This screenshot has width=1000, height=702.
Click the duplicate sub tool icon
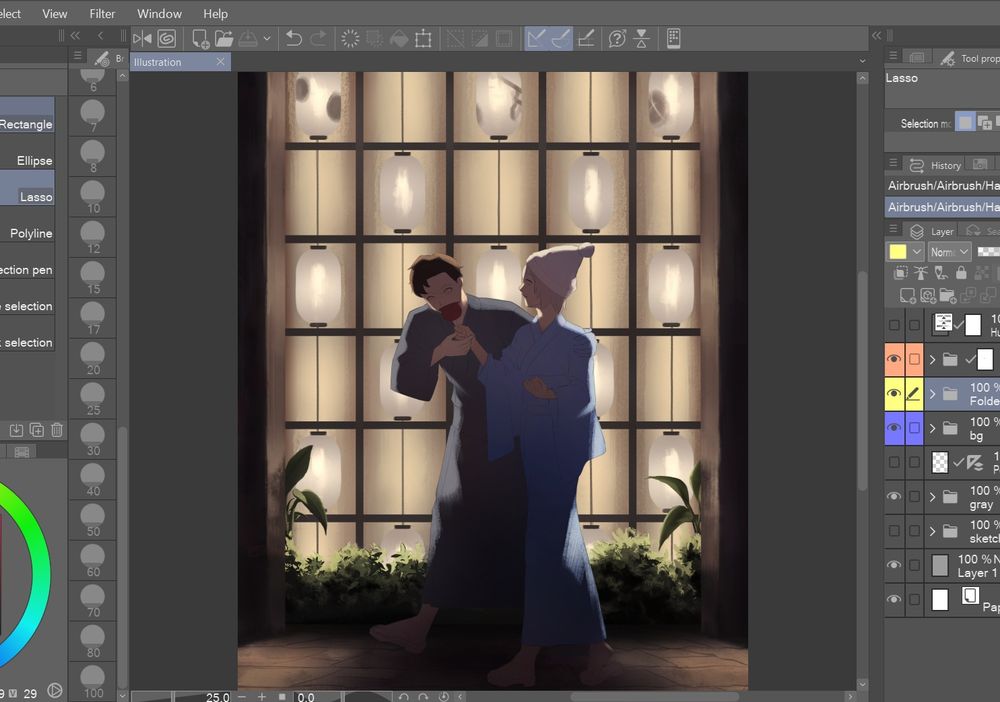(36, 430)
